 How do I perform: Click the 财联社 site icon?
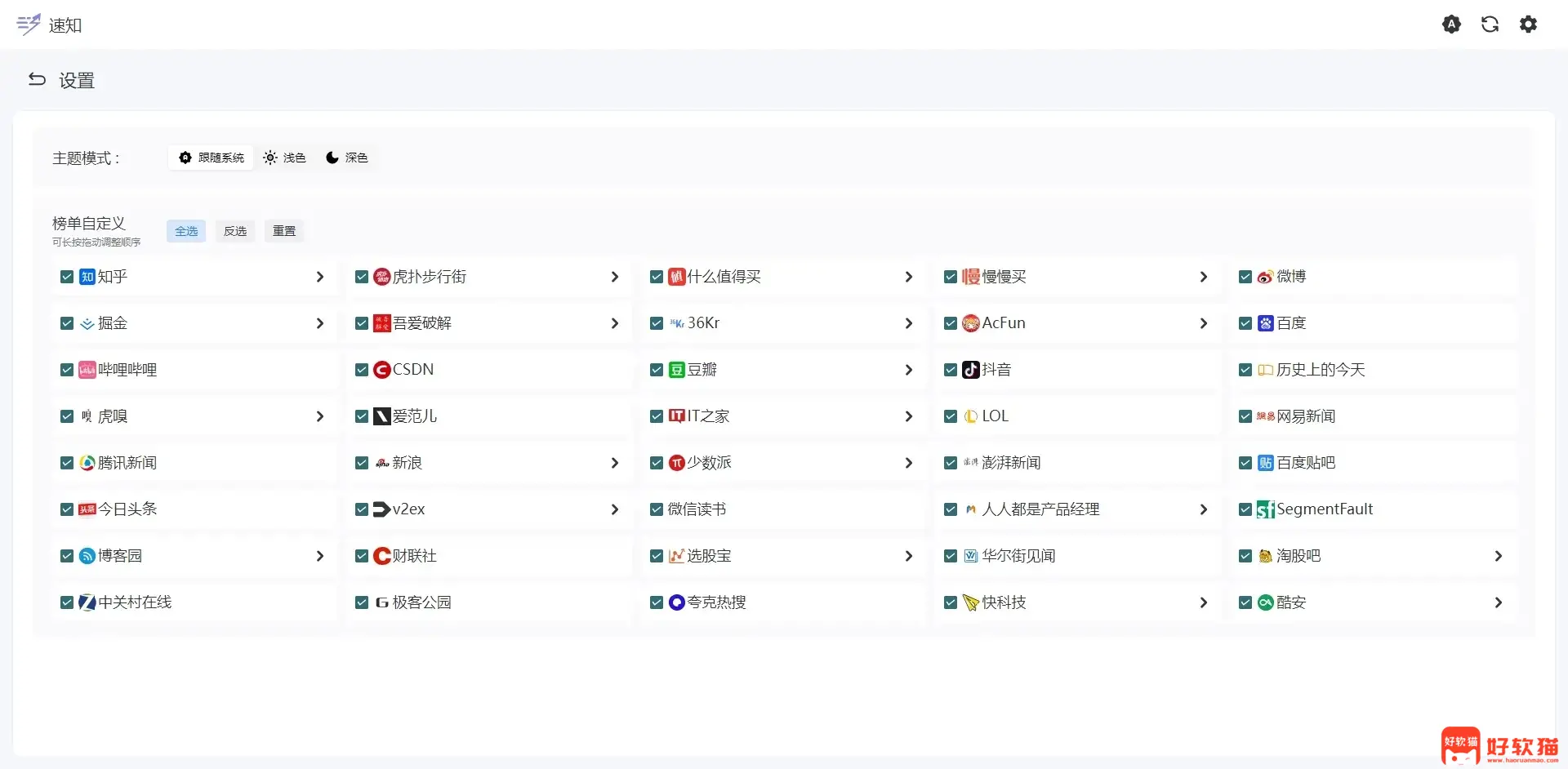381,556
